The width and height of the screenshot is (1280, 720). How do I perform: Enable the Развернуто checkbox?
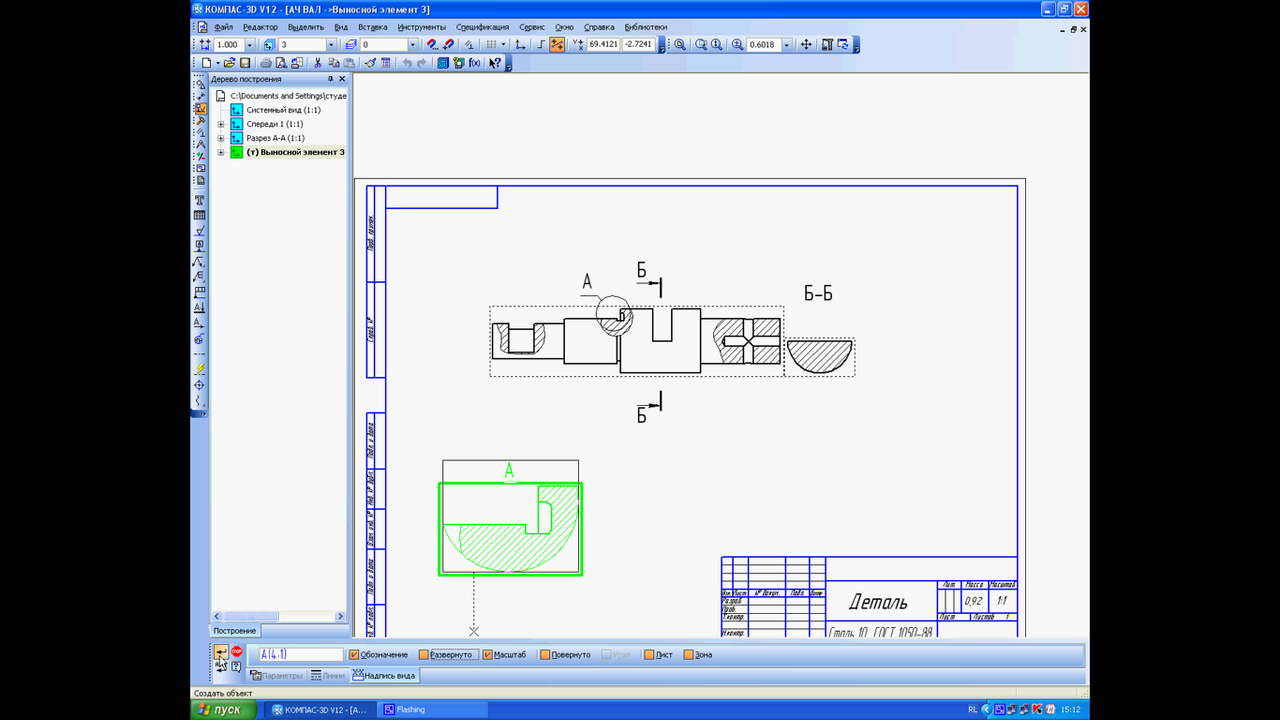(424, 655)
